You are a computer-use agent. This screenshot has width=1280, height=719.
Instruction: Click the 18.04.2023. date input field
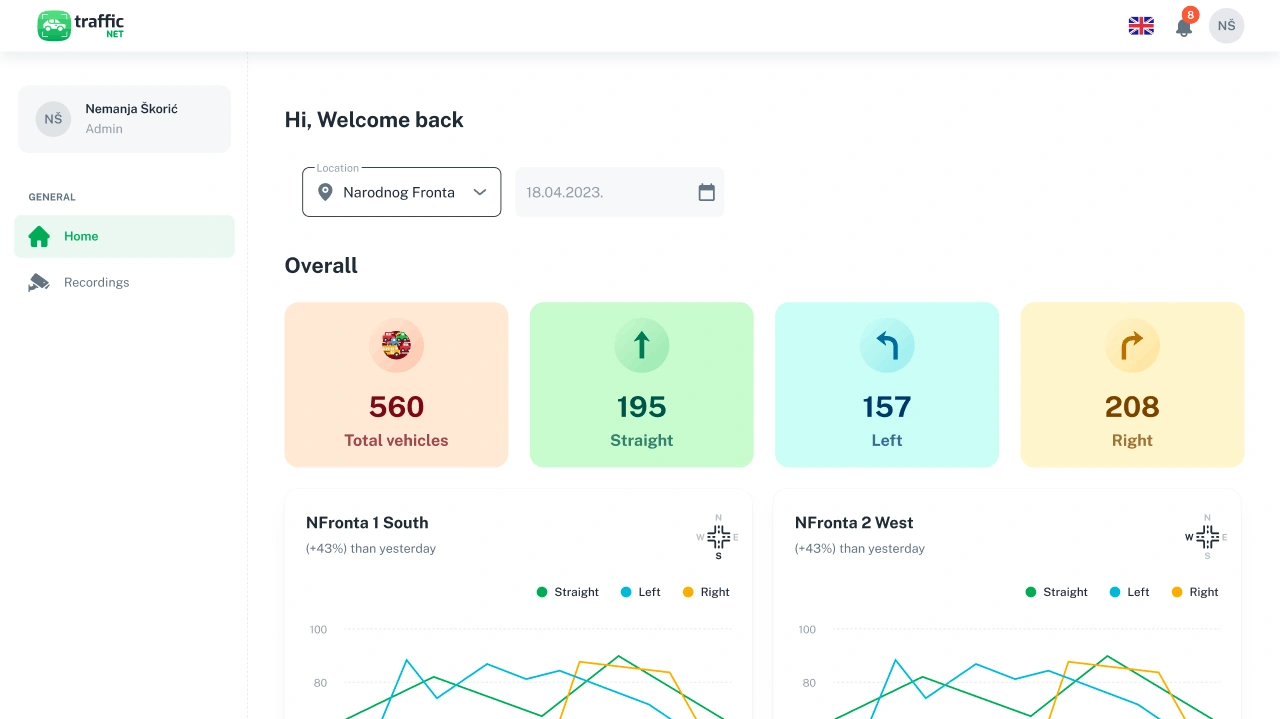pos(620,192)
